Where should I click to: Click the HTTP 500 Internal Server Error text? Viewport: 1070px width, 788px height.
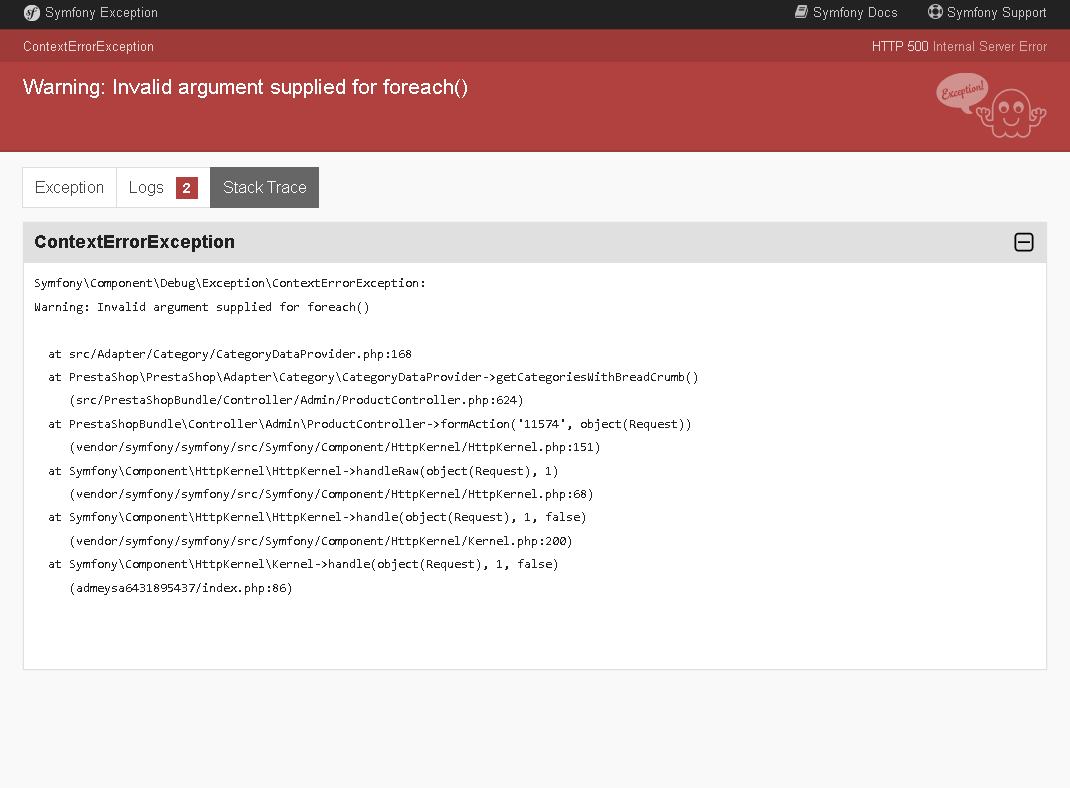pyautogui.click(x=959, y=46)
